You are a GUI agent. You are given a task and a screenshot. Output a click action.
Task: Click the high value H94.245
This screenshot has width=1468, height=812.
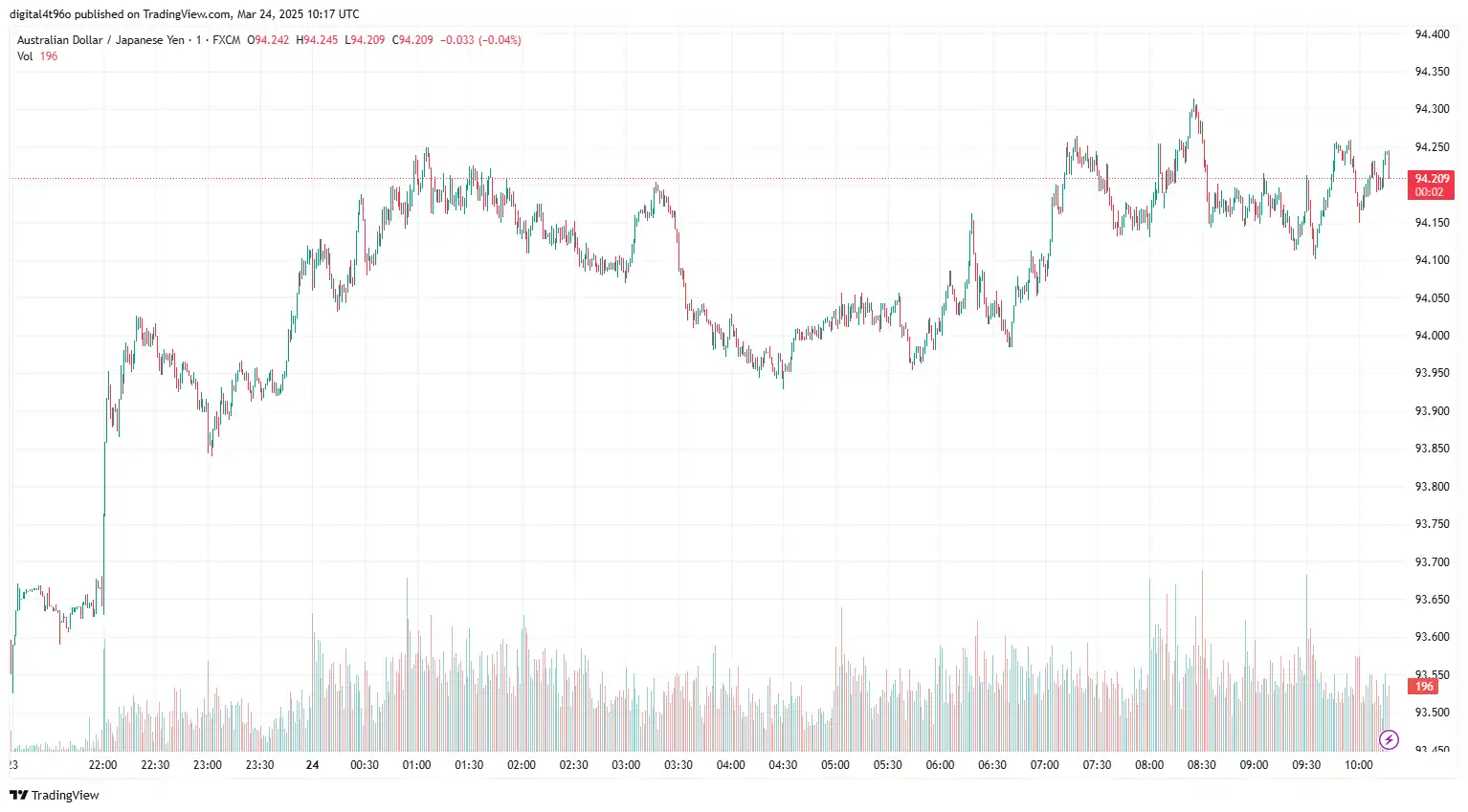point(317,40)
